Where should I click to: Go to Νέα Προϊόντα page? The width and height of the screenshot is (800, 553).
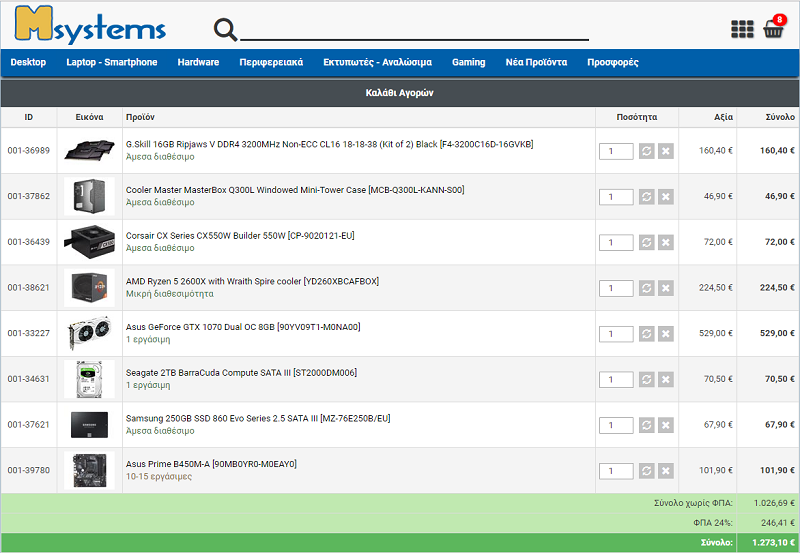[536, 62]
